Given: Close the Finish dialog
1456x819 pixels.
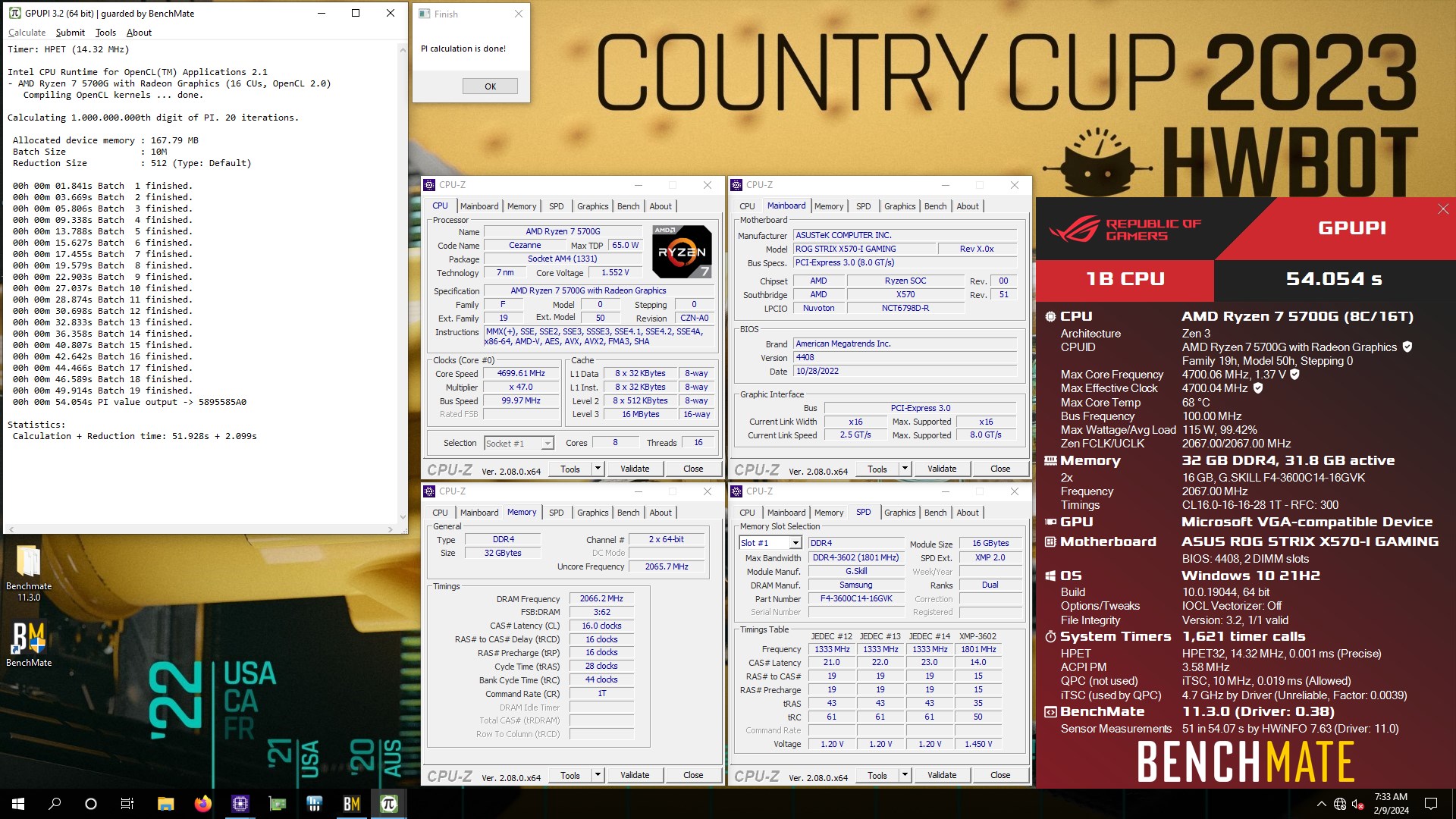Looking at the screenshot, I should 519,14.
